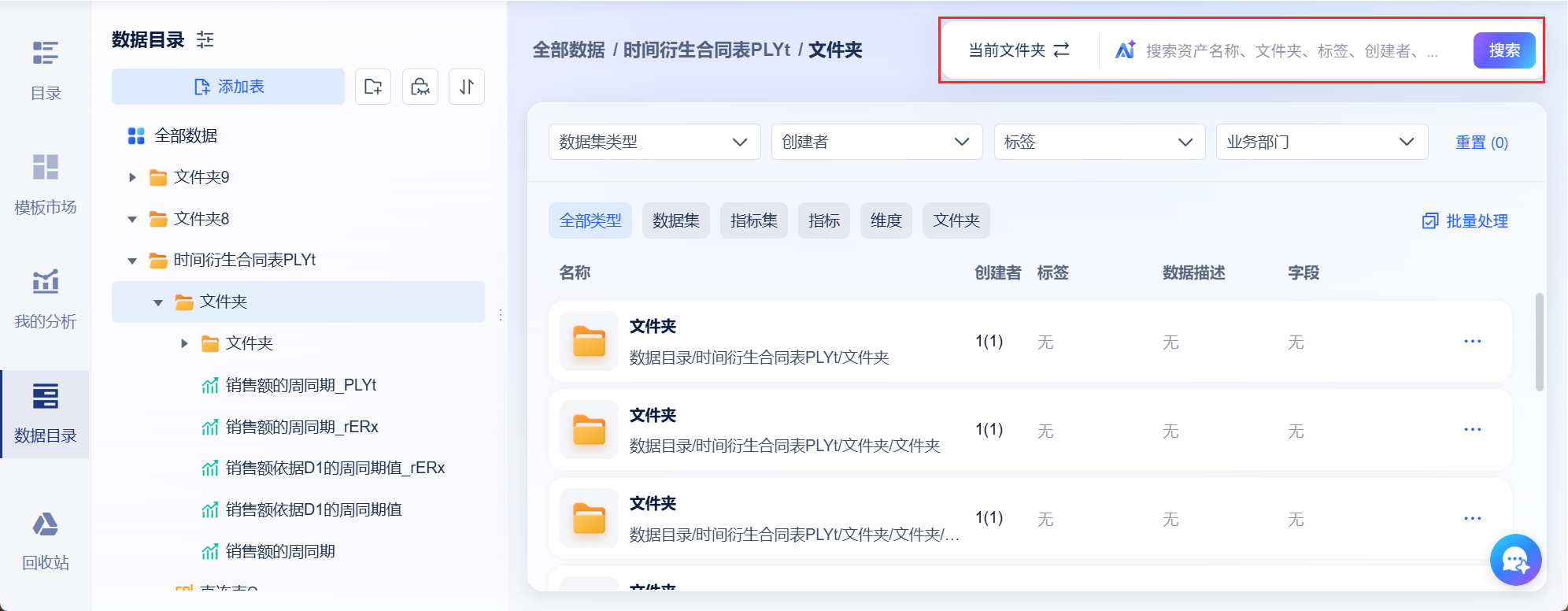Select 销售额依据D1的周同期值_rERx tree item

pos(335,468)
